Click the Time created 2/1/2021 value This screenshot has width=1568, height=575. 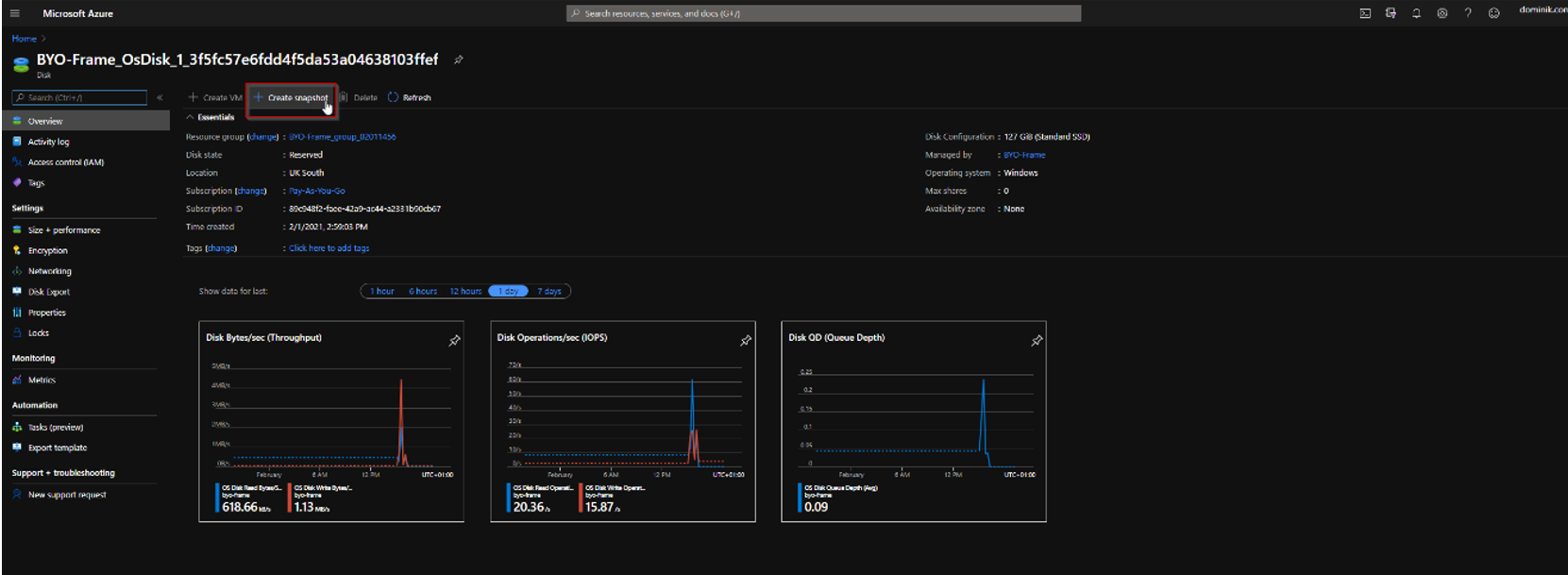(329, 227)
